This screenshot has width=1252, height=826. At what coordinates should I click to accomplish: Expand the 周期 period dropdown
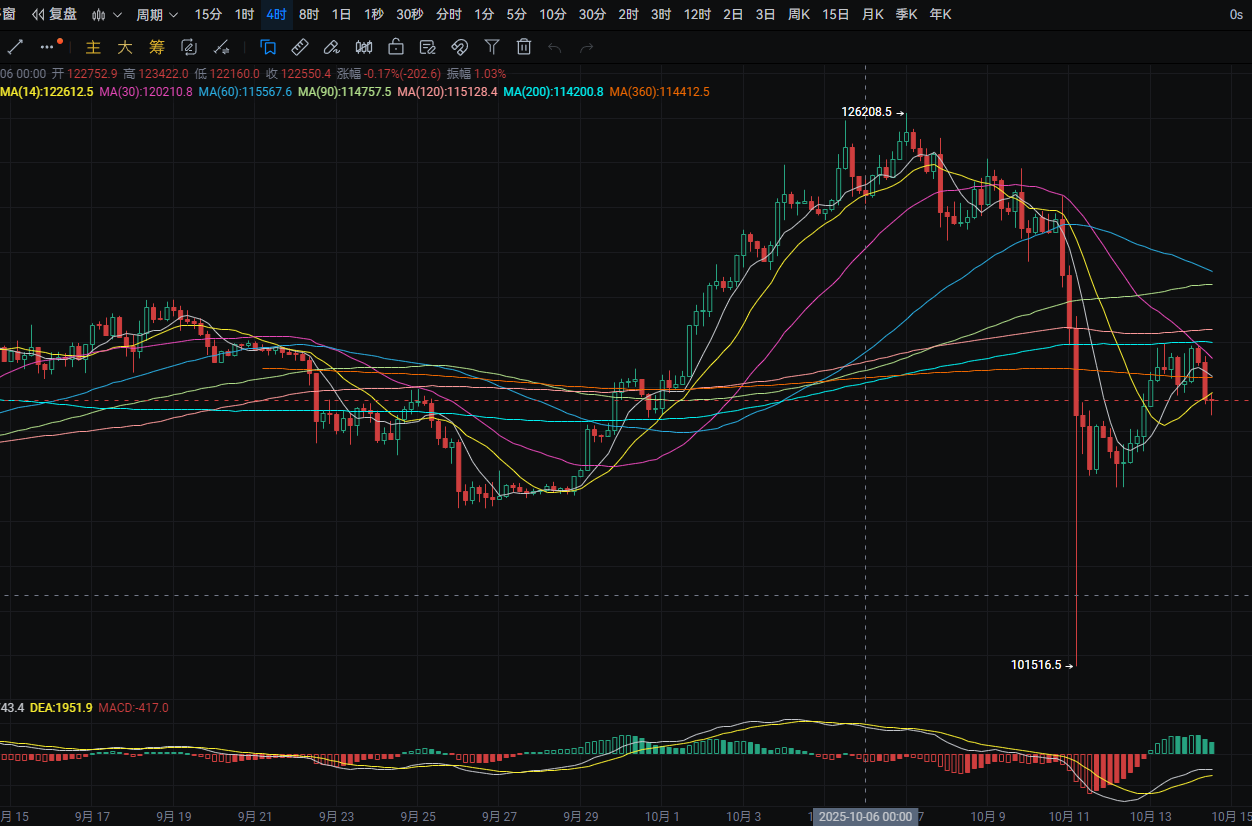[x=157, y=15]
